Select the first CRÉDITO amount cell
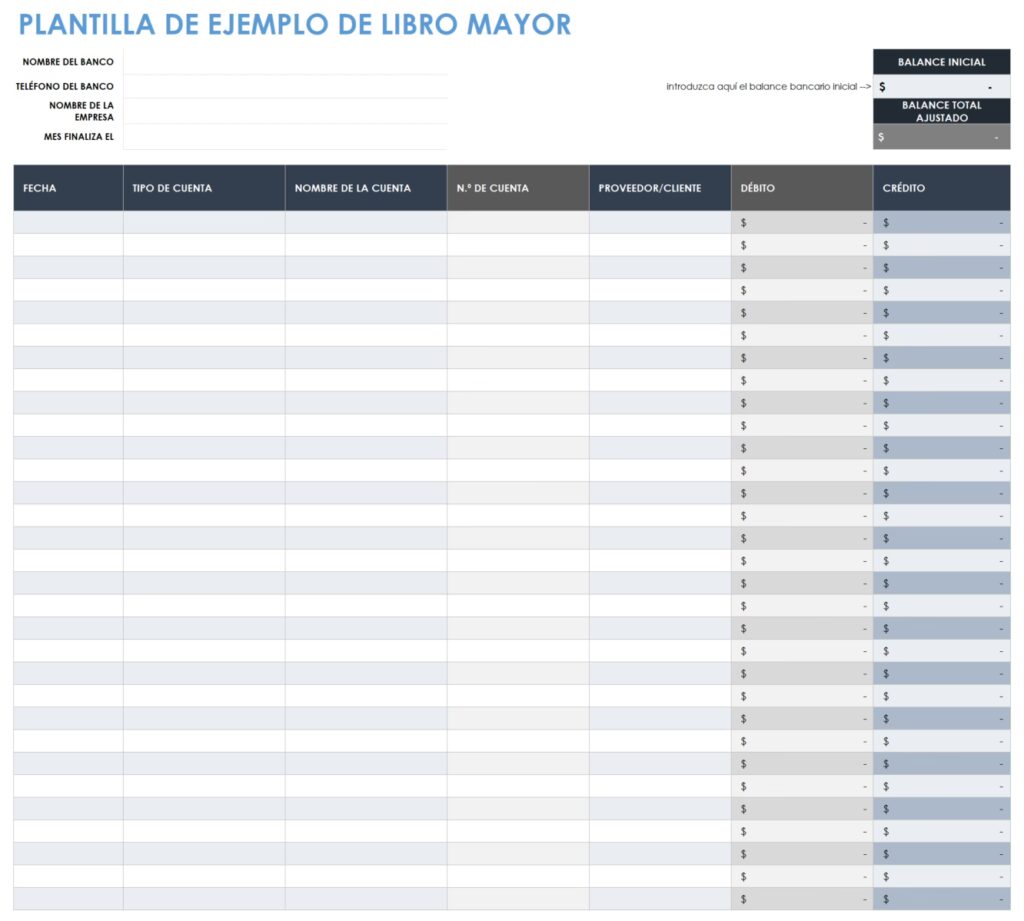Image resolution: width=1024 pixels, height=921 pixels. (941, 222)
